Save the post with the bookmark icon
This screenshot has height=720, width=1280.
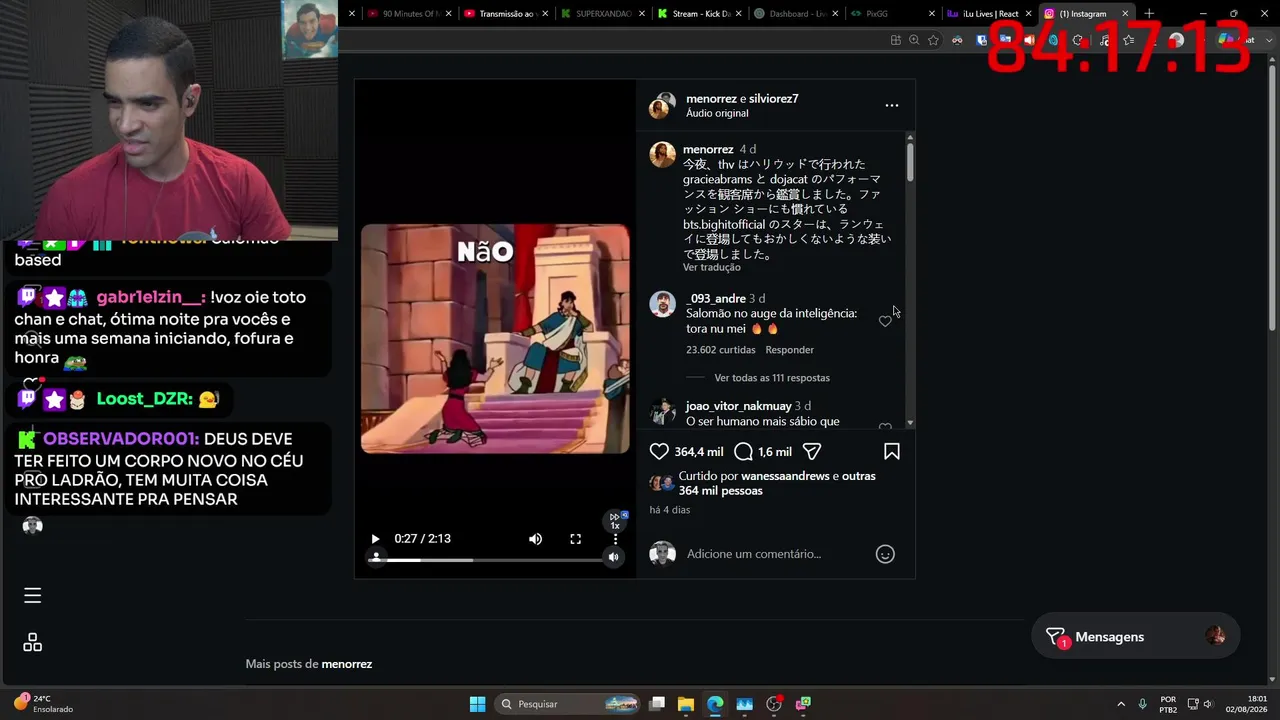point(892,452)
